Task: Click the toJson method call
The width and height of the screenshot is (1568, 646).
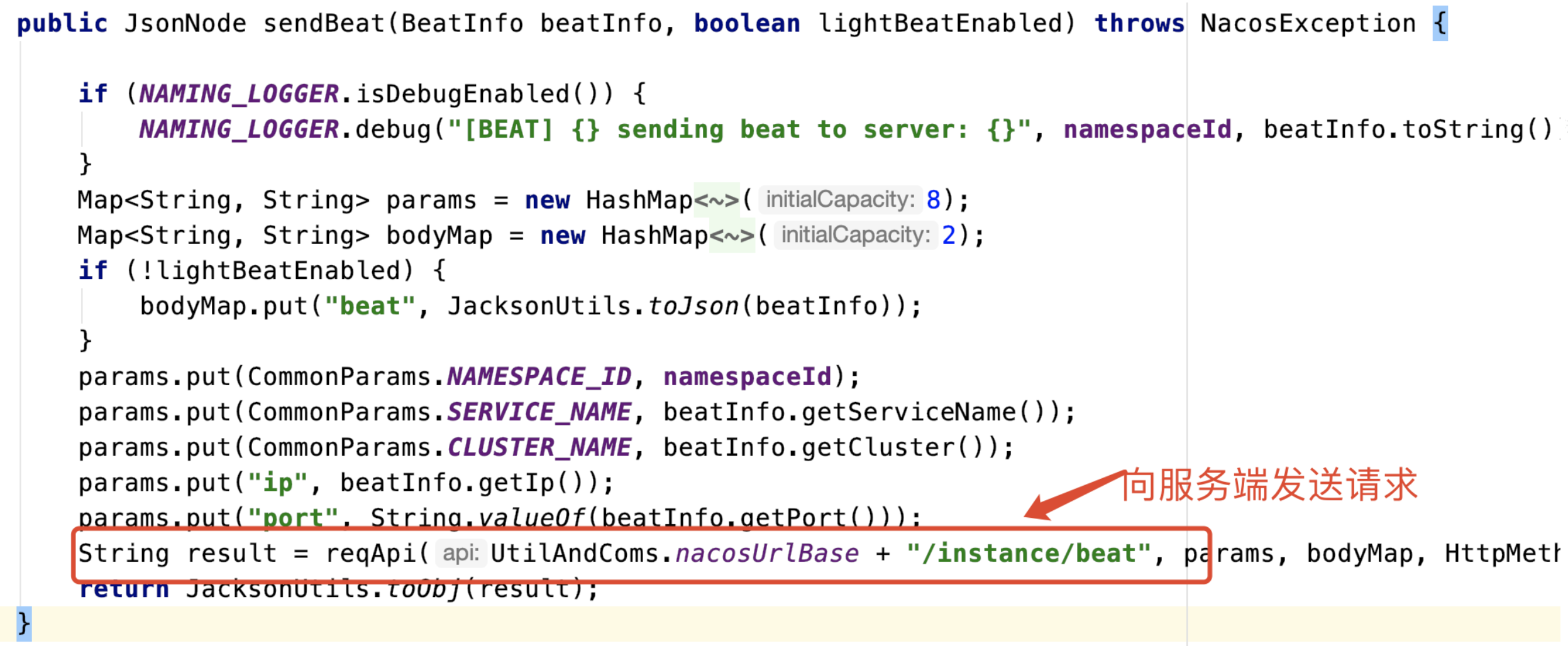Action: tap(693, 307)
